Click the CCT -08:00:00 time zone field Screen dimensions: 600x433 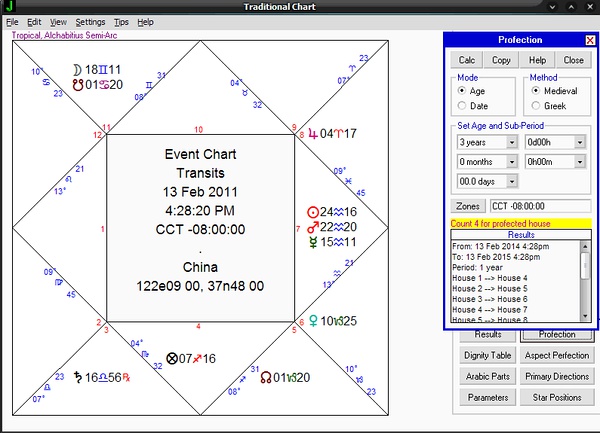pyautogui.click(x=541, y=206)
